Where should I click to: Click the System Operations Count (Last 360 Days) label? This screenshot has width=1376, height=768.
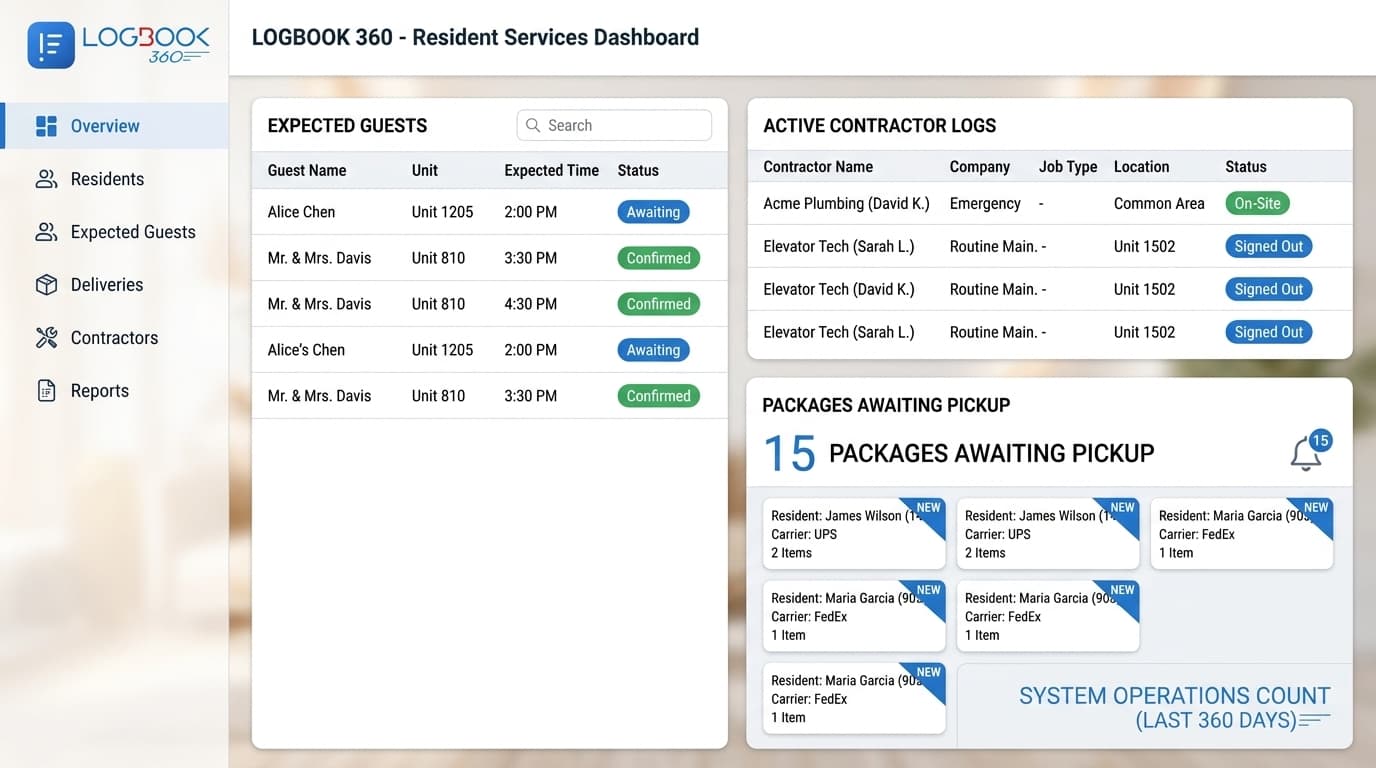pyautogui.click(x=1175, y=708)
